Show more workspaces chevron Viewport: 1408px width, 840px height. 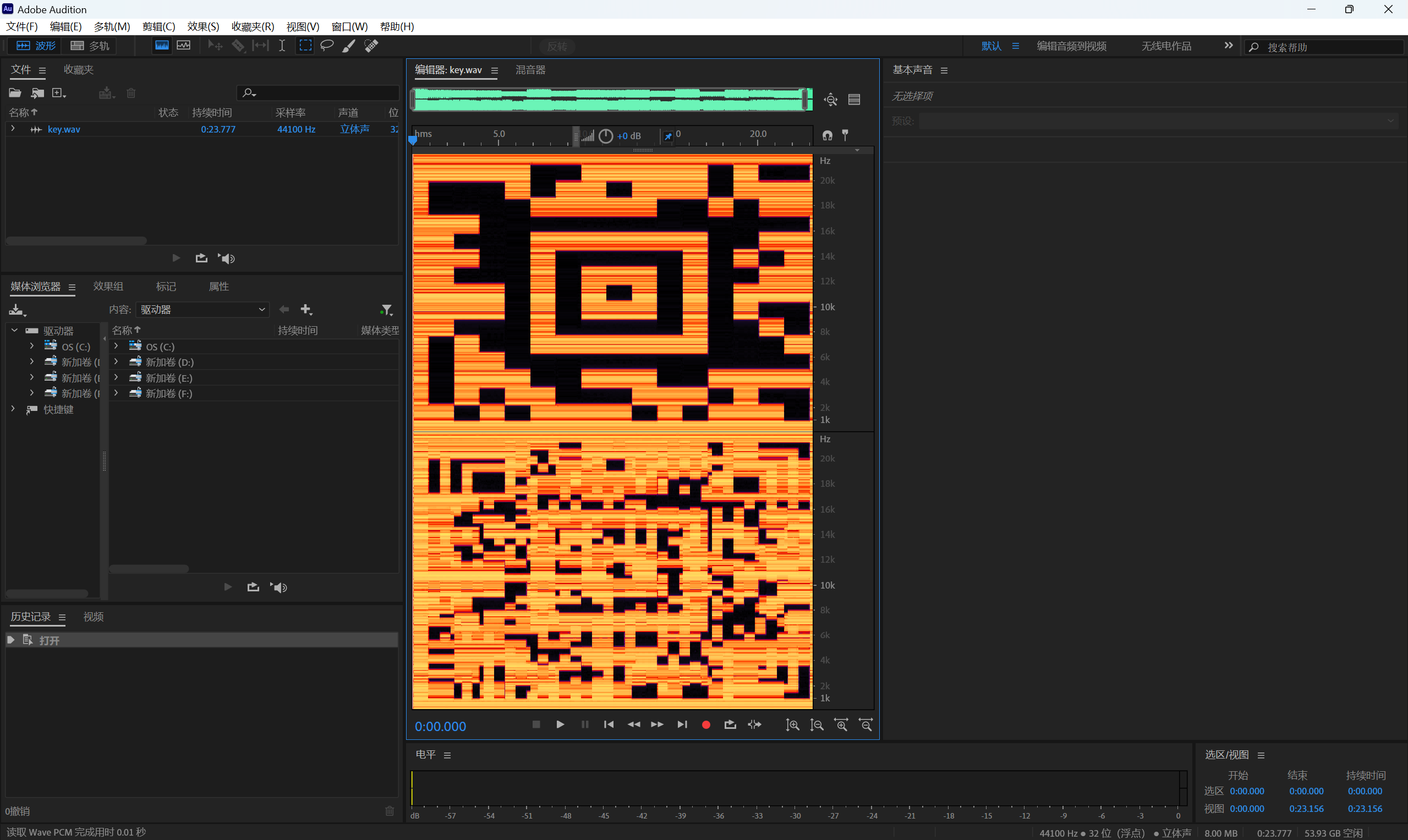tap(1228, 45)
